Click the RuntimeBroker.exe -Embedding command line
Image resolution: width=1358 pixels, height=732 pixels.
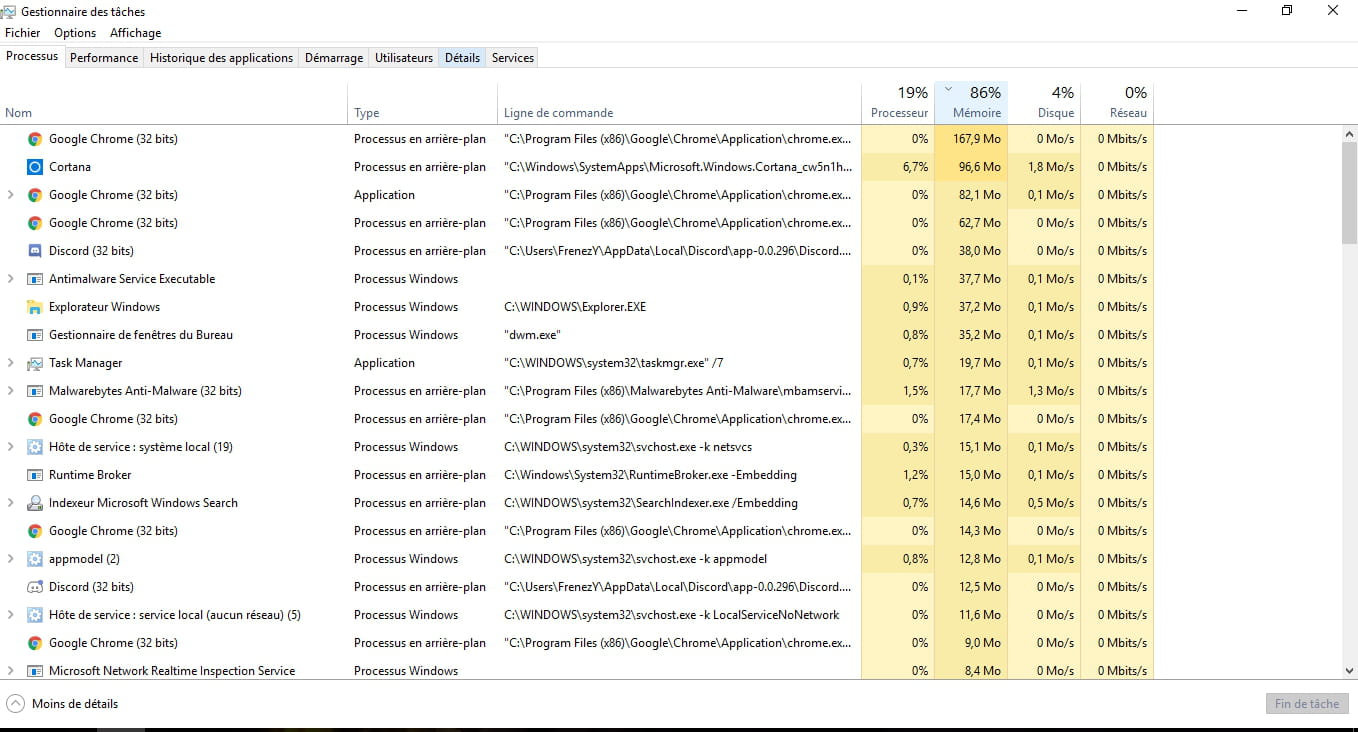650,475
